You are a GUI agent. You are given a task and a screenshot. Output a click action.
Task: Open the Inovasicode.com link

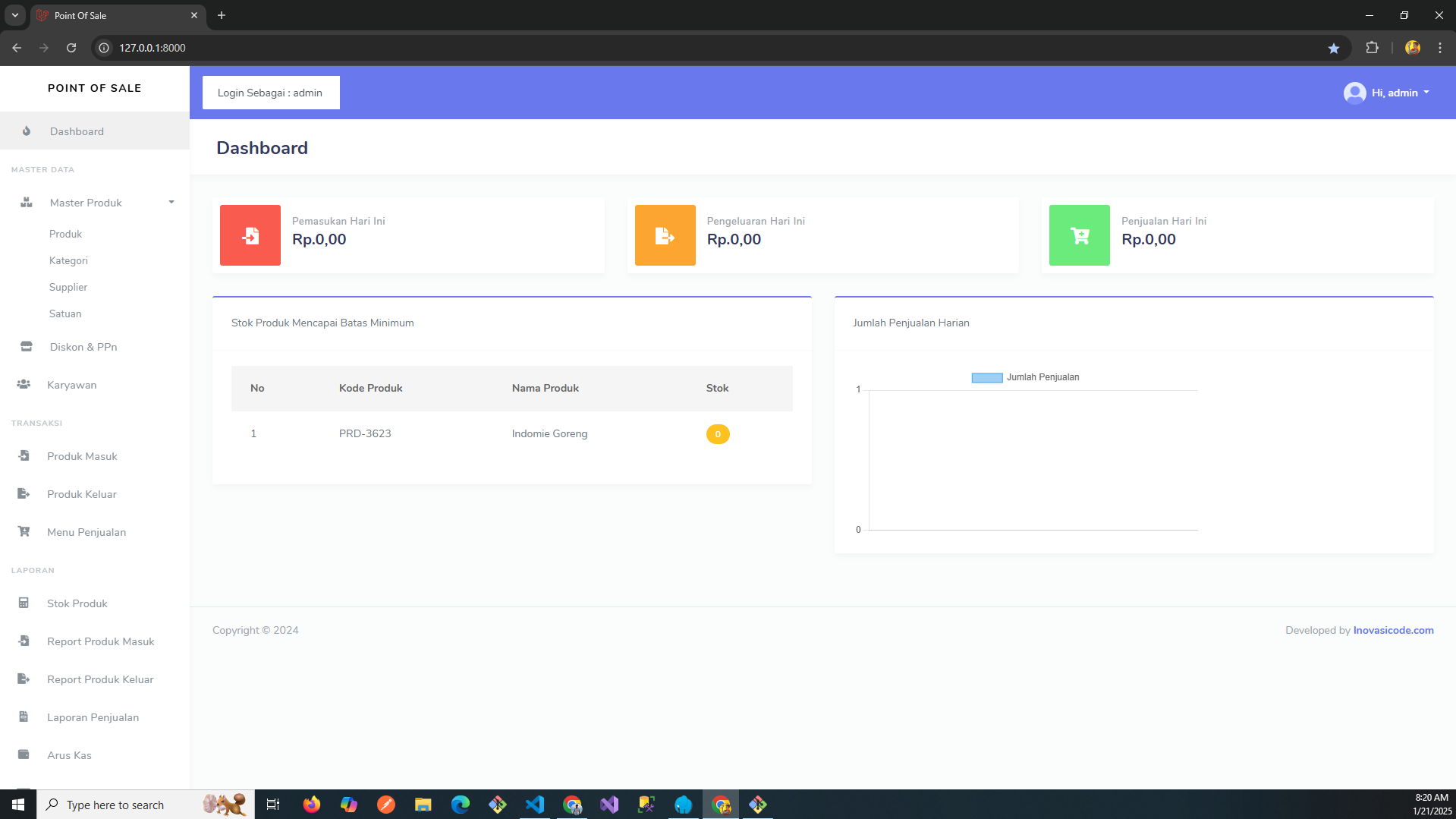click(1393, 630)
